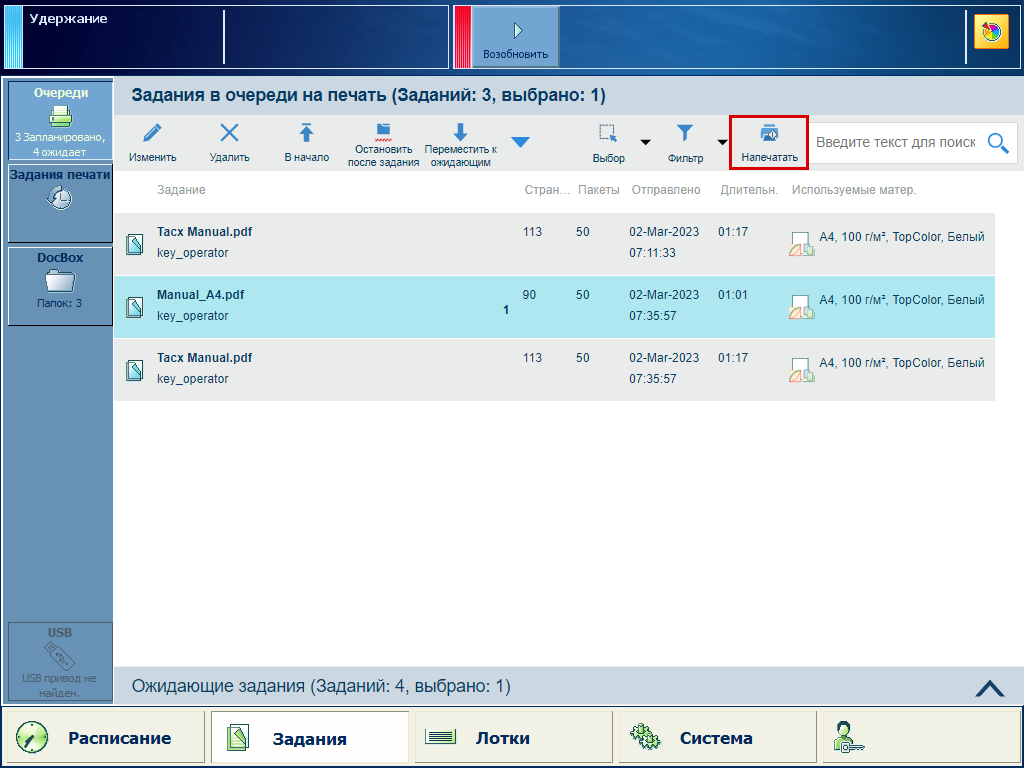Click Возобновить resume play button
Viewport: 1024px width, 768px height.
click(515, 37)
